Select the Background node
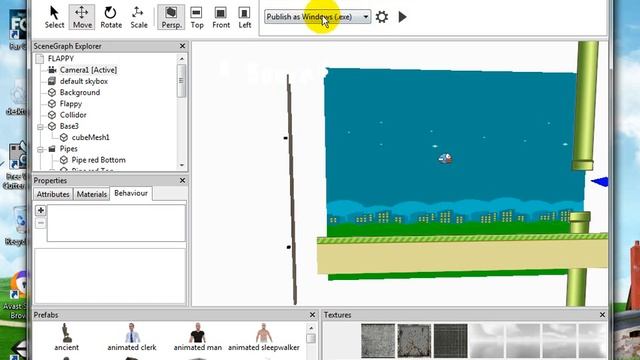The height and width of the screenshot is (360, 640). click(80, 92)
